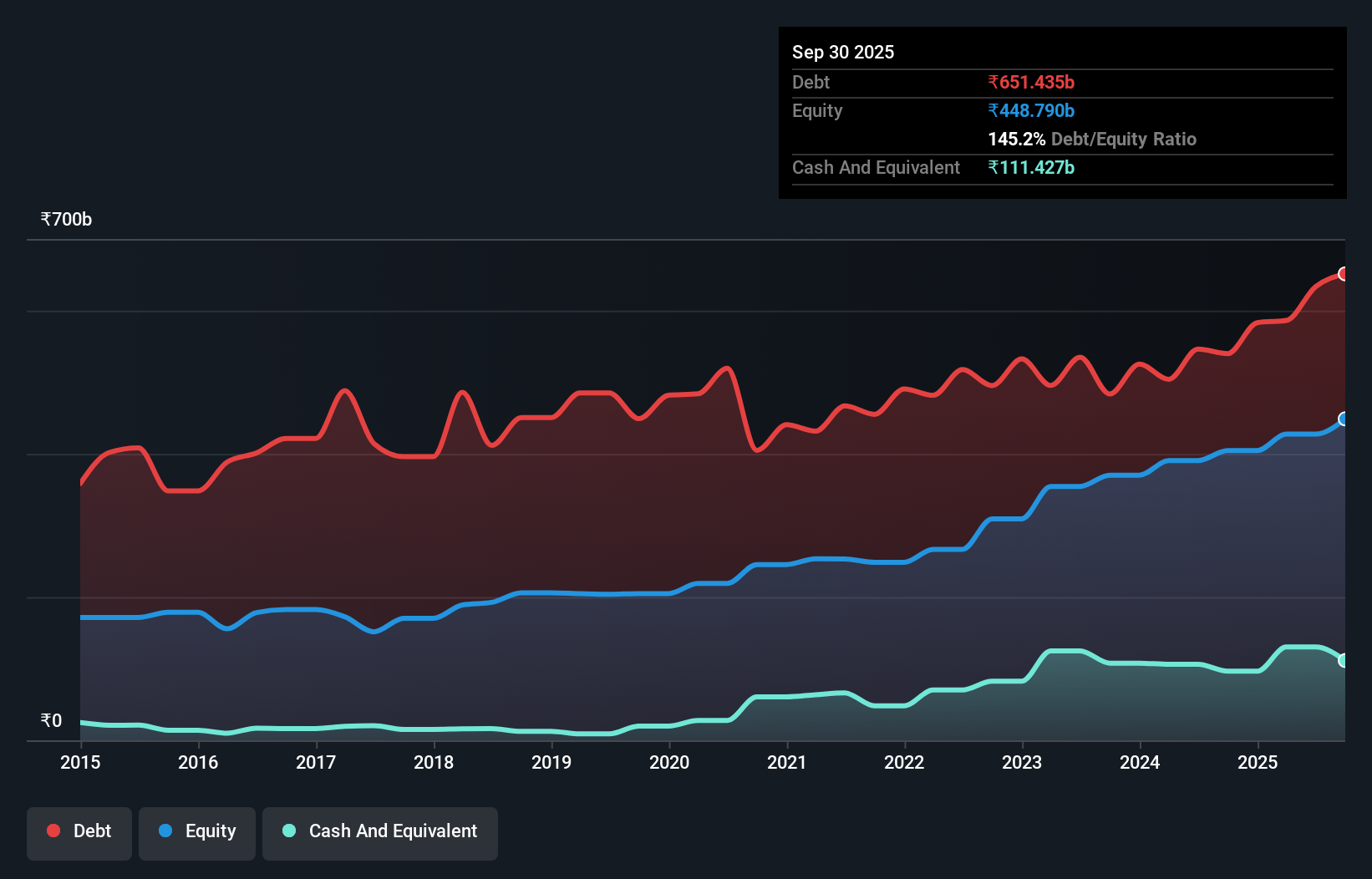Viewport: 1372px width, 879px height.
Task: Select the 2020 year label
Action: (x=669, y=763)
